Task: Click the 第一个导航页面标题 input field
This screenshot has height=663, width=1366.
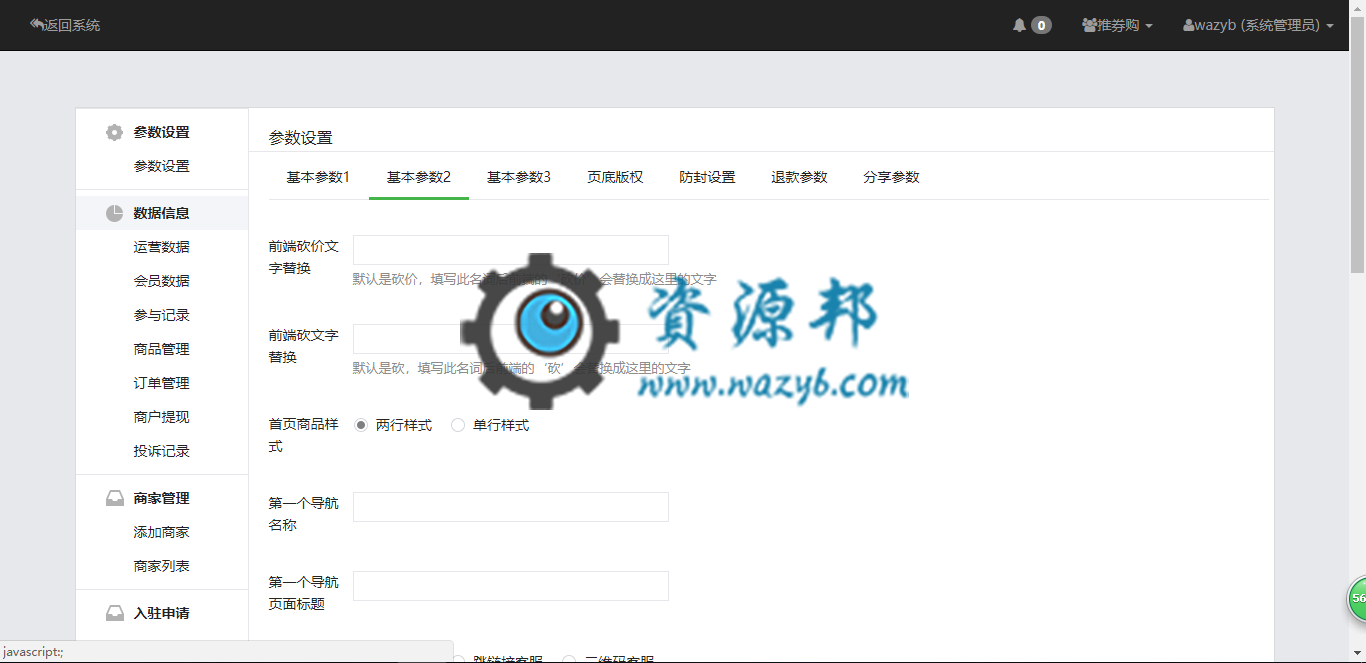Action: 511,586
